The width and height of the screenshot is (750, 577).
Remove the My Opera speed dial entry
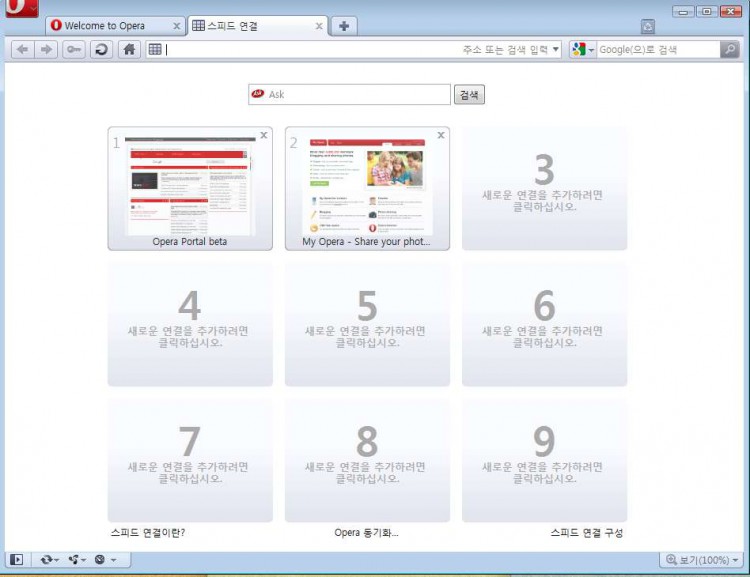tap(441, 135)
